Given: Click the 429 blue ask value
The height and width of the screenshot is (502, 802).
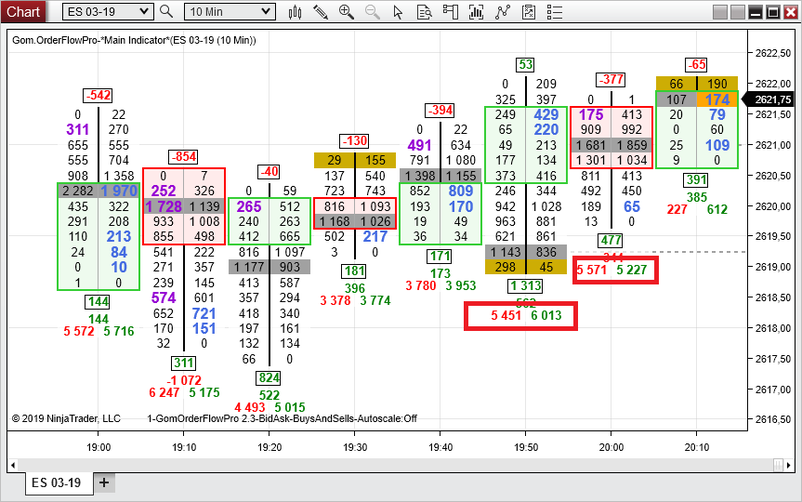Looking at the screenshot, I should [546, 115].
